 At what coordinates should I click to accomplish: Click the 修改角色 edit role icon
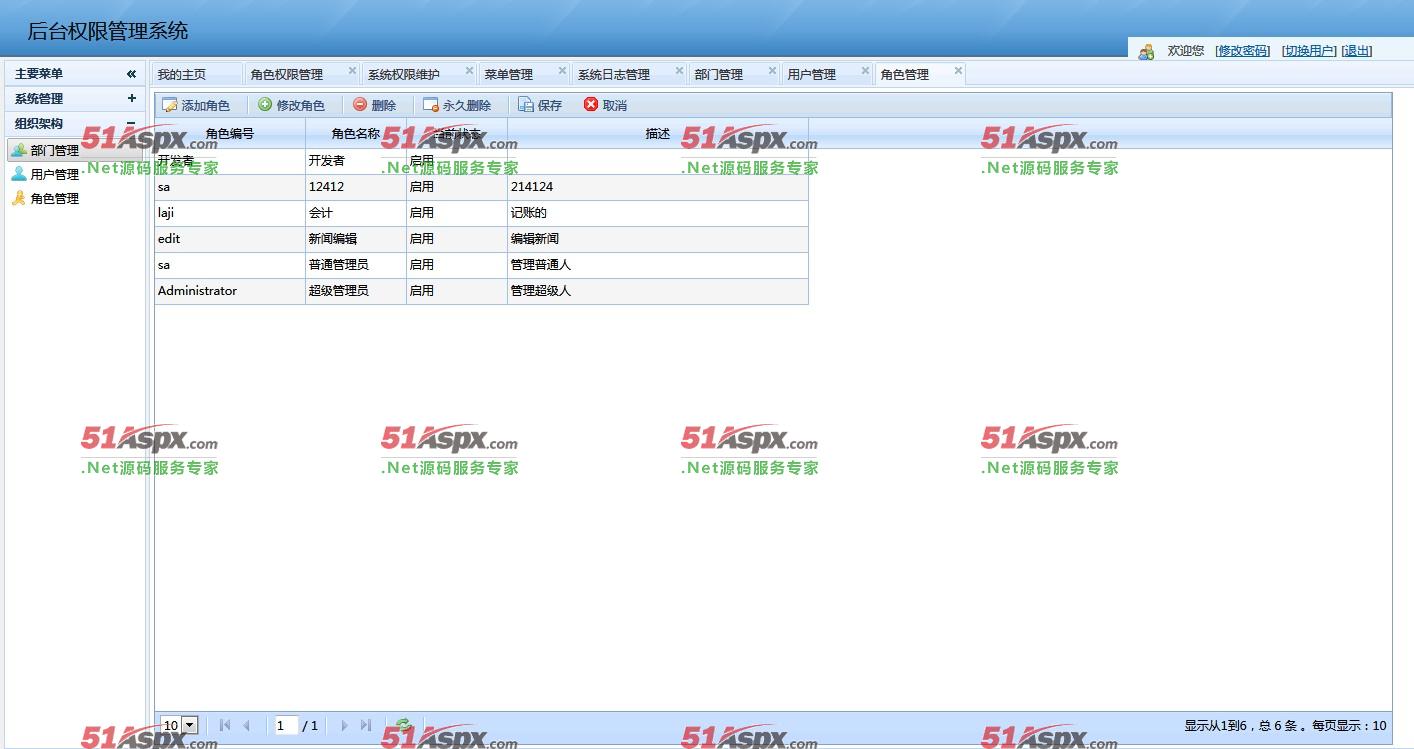click(265, 104)
